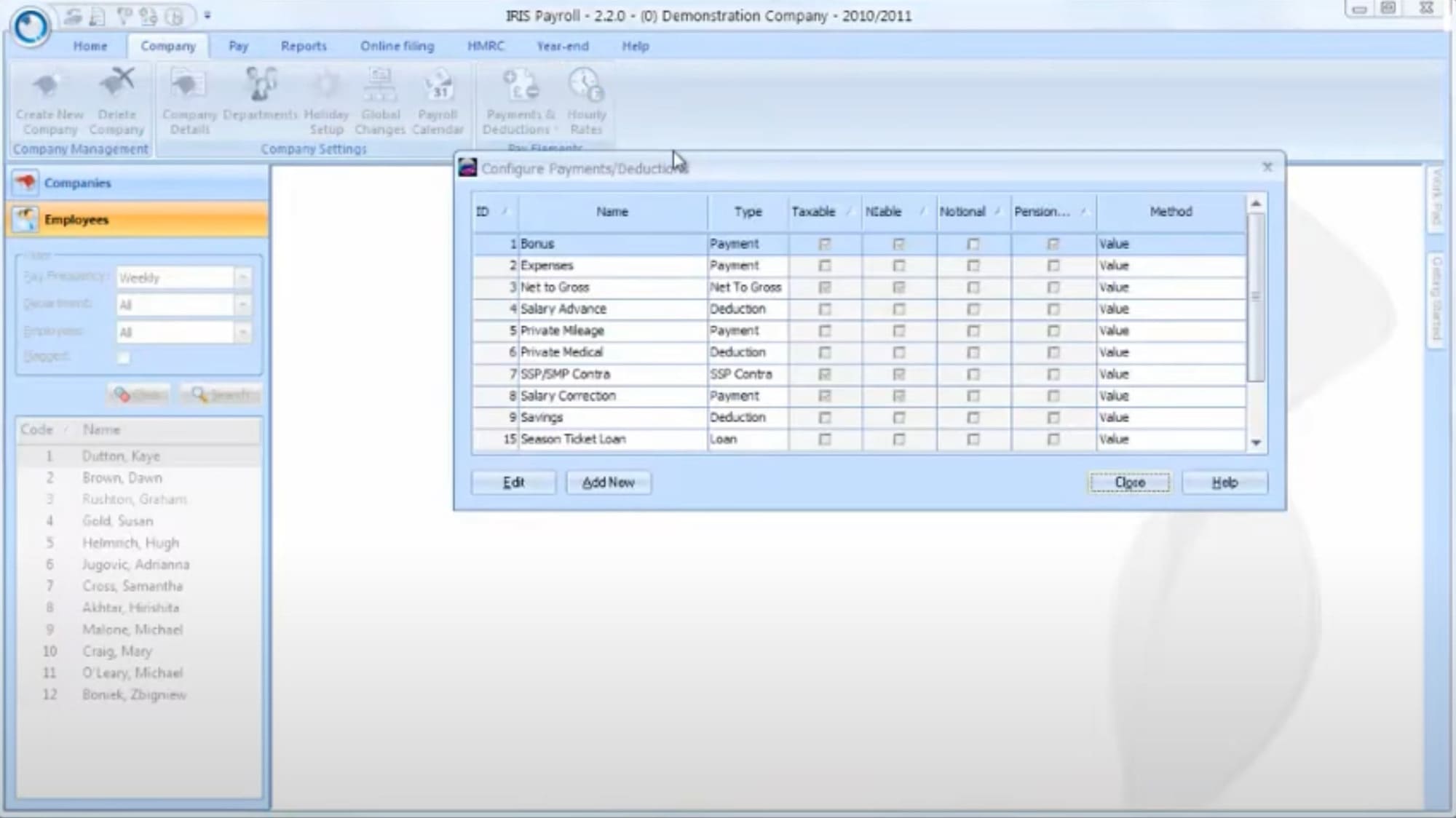Screen dimensions: 1456x818
Task: Click the Employees sidebar panel icon
Action: click(x=25, y=218)
